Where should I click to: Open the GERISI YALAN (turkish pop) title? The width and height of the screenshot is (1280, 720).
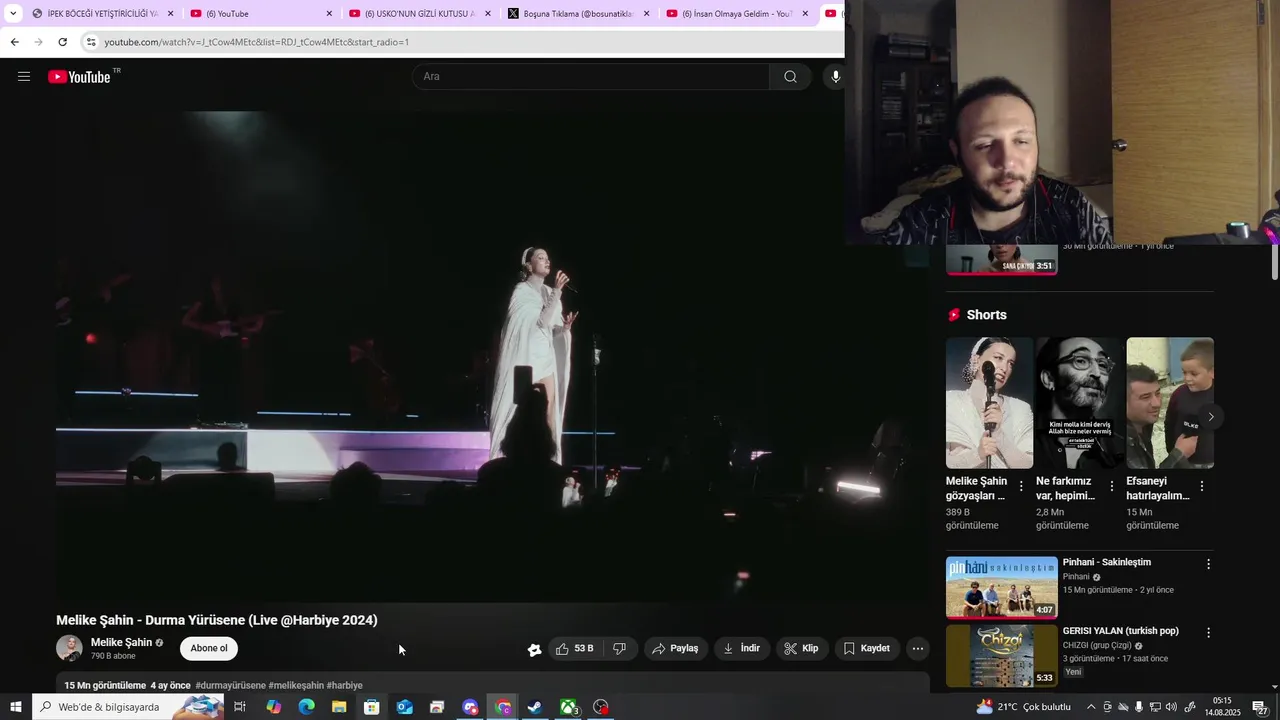1121,631
